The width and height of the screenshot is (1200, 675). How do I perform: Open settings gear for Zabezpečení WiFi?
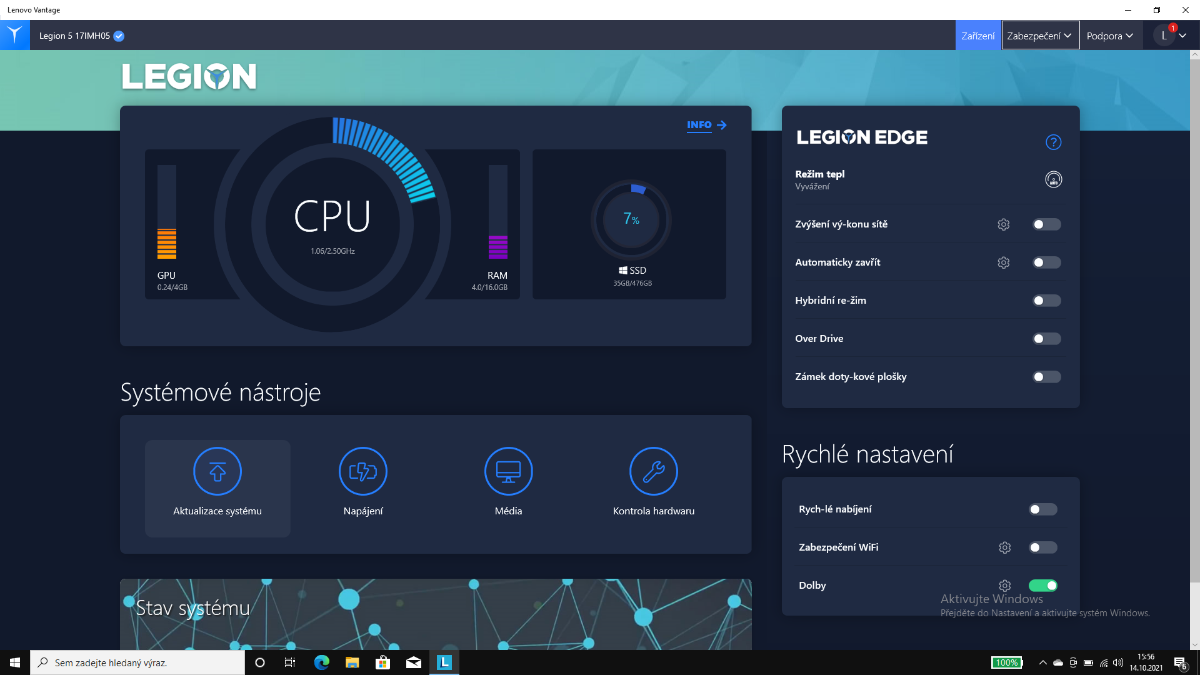(x=1005, y=548)
